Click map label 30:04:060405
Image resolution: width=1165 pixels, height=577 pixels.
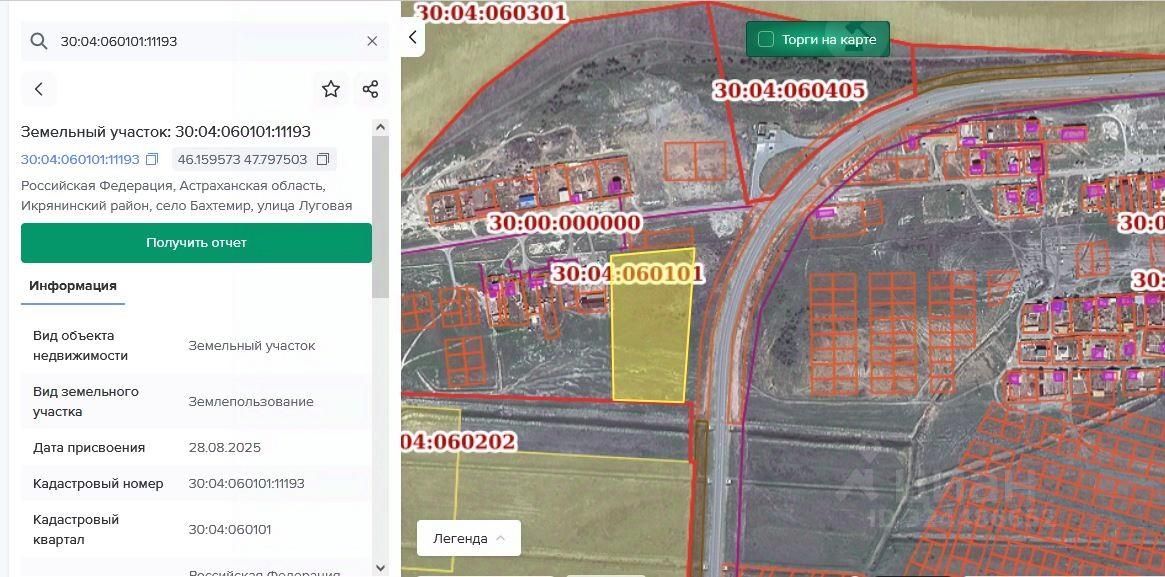tap(790, 91)
